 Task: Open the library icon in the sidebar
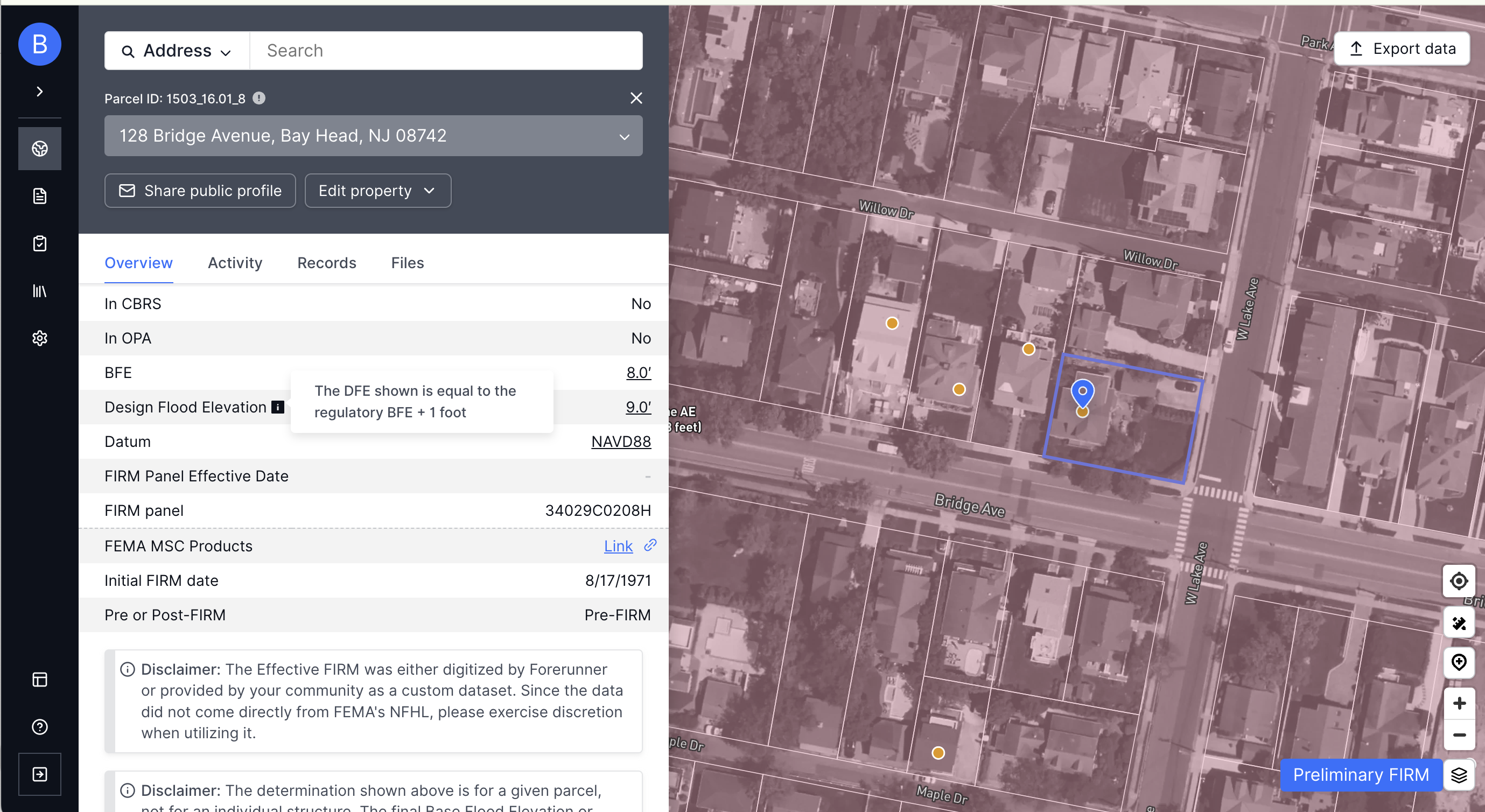[39, 291]
